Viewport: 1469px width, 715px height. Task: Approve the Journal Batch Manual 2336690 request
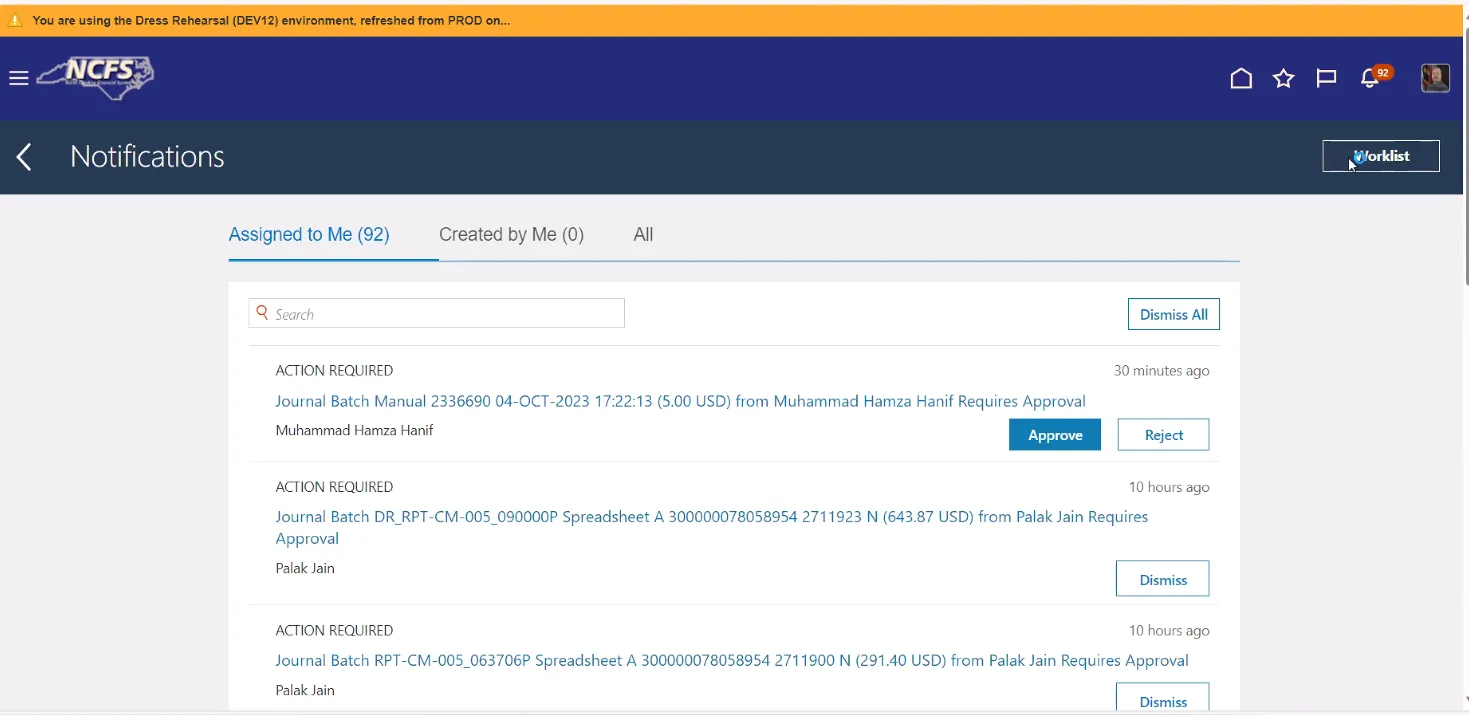click(1055, 435)
